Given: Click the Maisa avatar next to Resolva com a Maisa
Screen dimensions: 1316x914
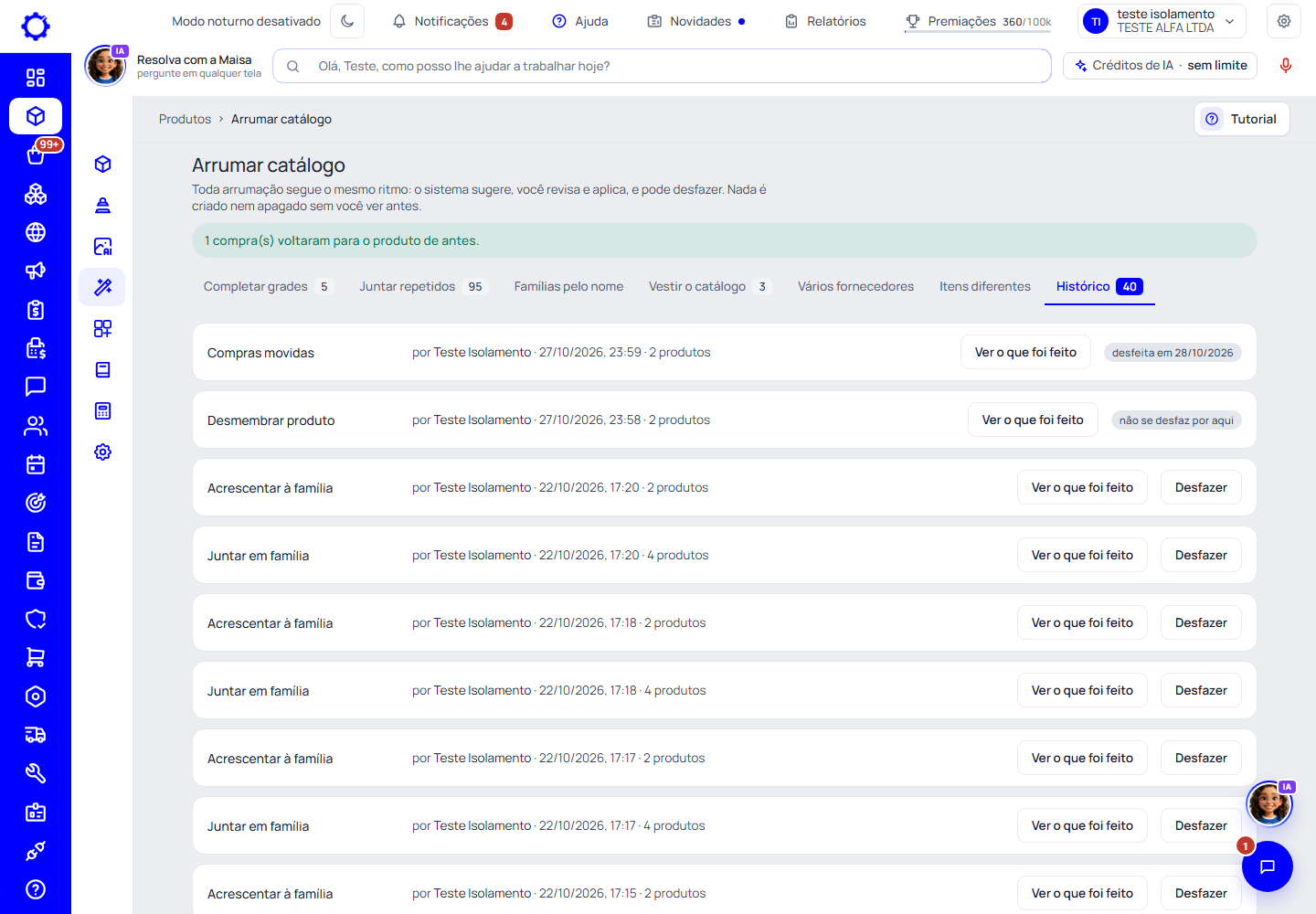Looking at the screenshot, I should 105,66.
